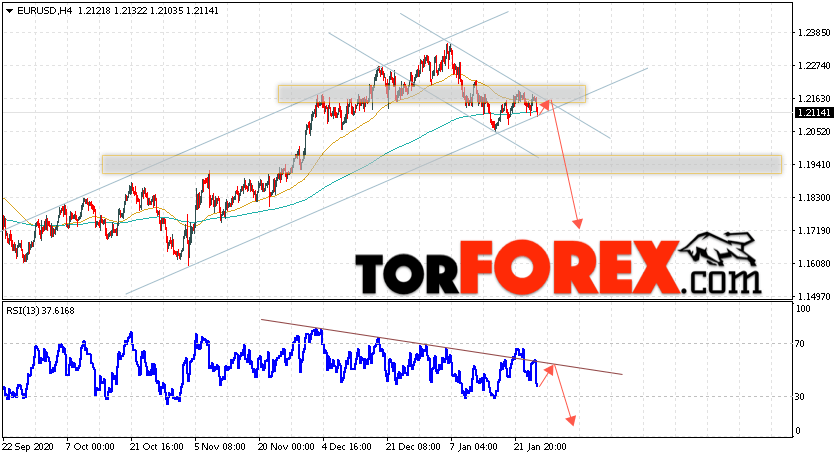Select the OHLC values 1.21218 1.21322 1.21035

pyautogui.click(x=130, y=11)
